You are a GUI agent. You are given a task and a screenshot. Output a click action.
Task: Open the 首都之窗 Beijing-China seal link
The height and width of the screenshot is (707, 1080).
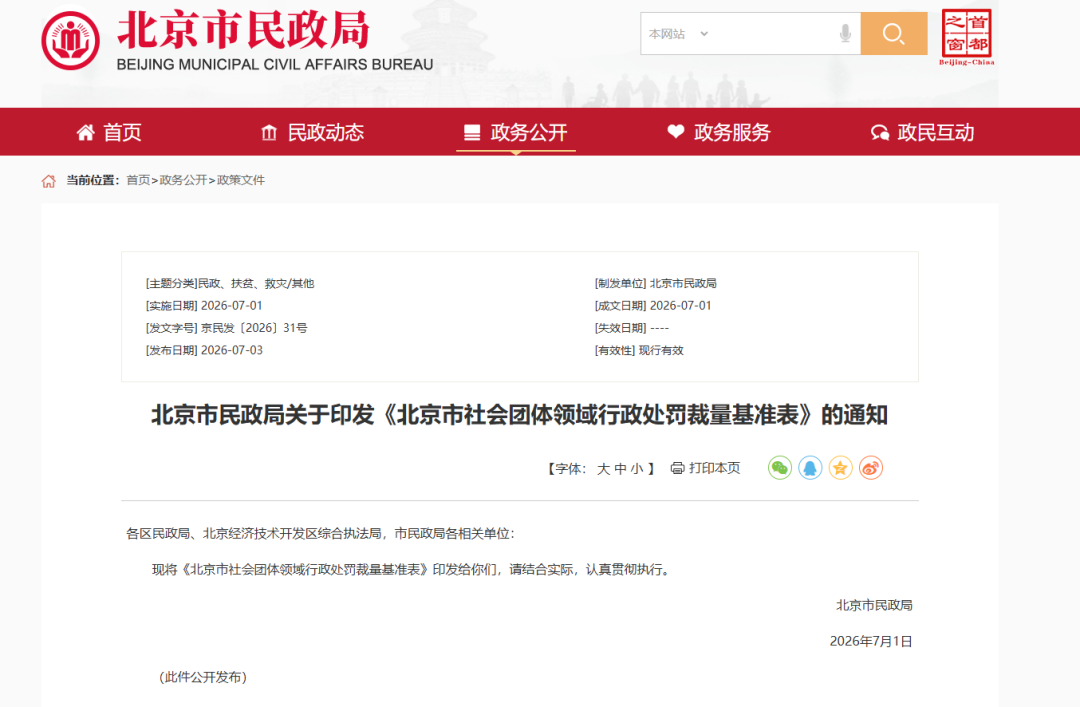pos(966,37)
